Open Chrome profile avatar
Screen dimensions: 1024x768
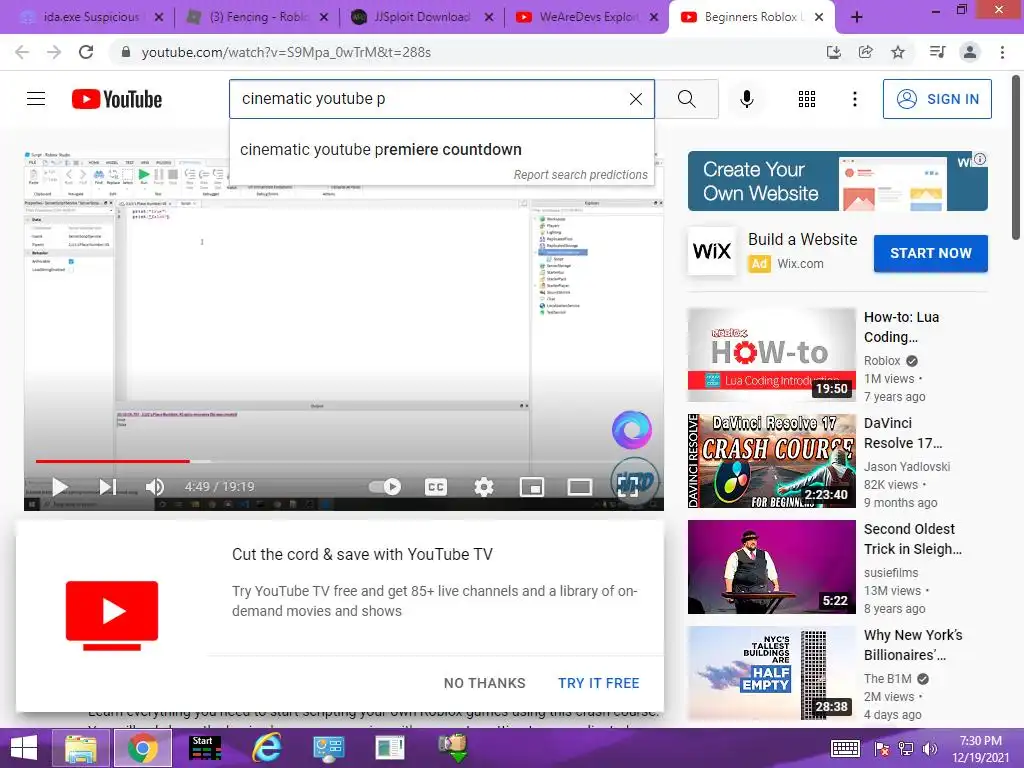[970, 52]
